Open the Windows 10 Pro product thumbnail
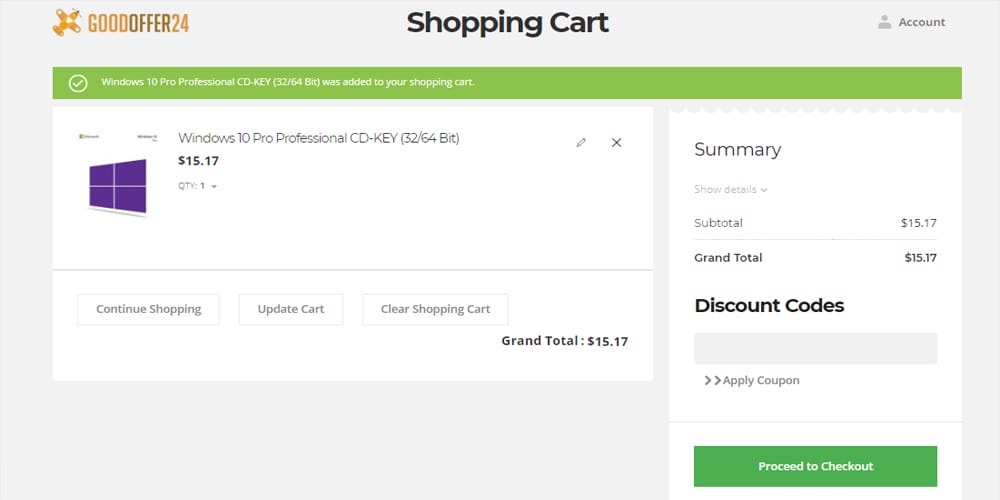The height and width of the screenshot is (500, 1000). tap(117, 172)
